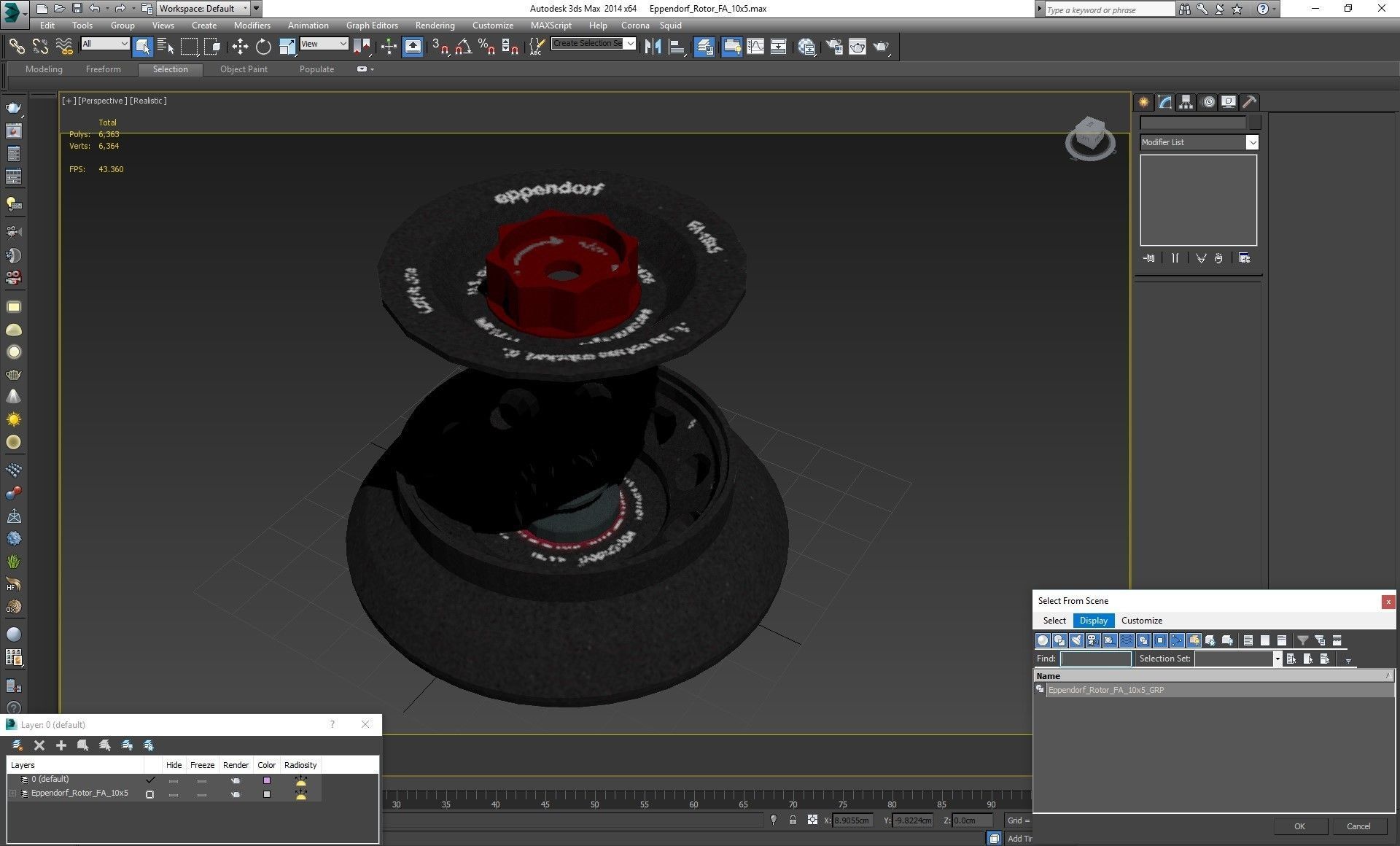
Task: Set Eppendorf_Rotor_FA_10x5 as current layer checkbox
Action: click(x=150, y=794)
